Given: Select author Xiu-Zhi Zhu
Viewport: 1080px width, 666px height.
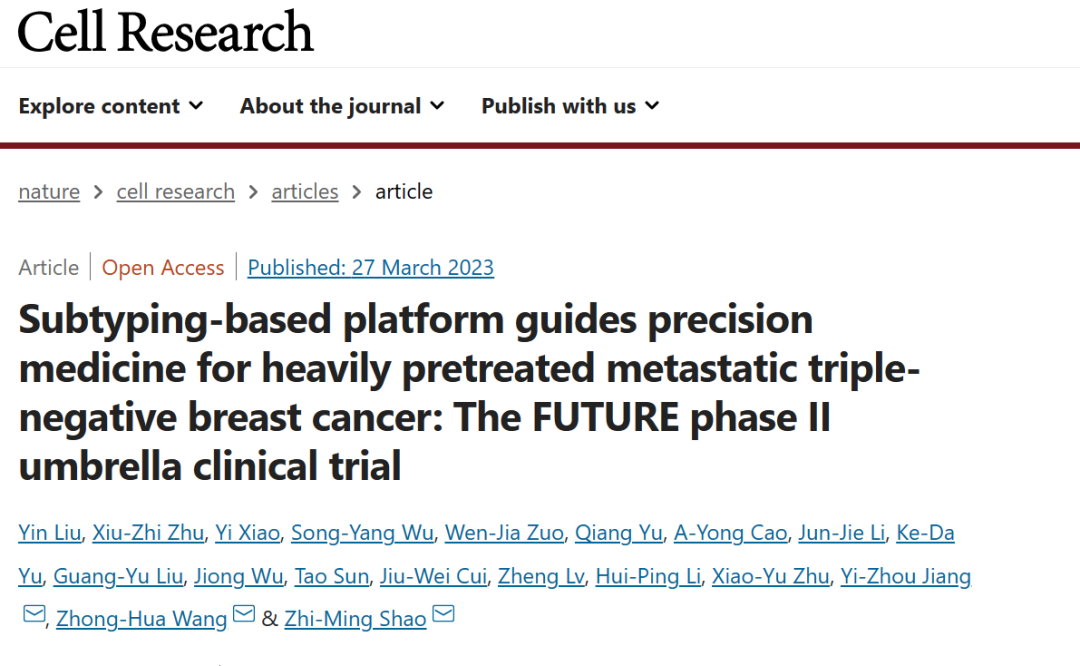Looking at the screenshot, I should tap(148, 532).
